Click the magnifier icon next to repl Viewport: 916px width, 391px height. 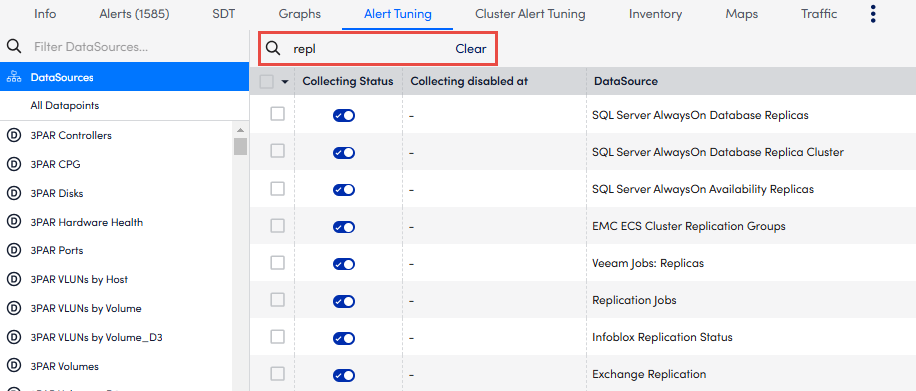coord(273,49)
